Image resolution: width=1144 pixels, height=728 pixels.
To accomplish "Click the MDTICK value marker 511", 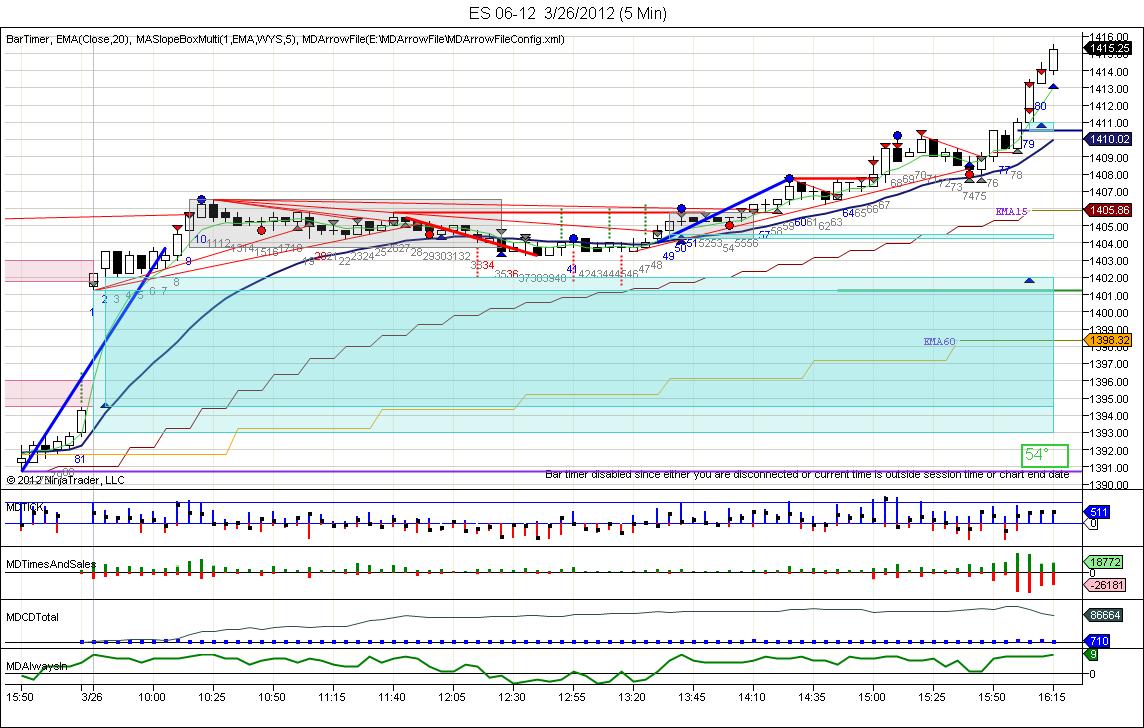I will 1099,512.
